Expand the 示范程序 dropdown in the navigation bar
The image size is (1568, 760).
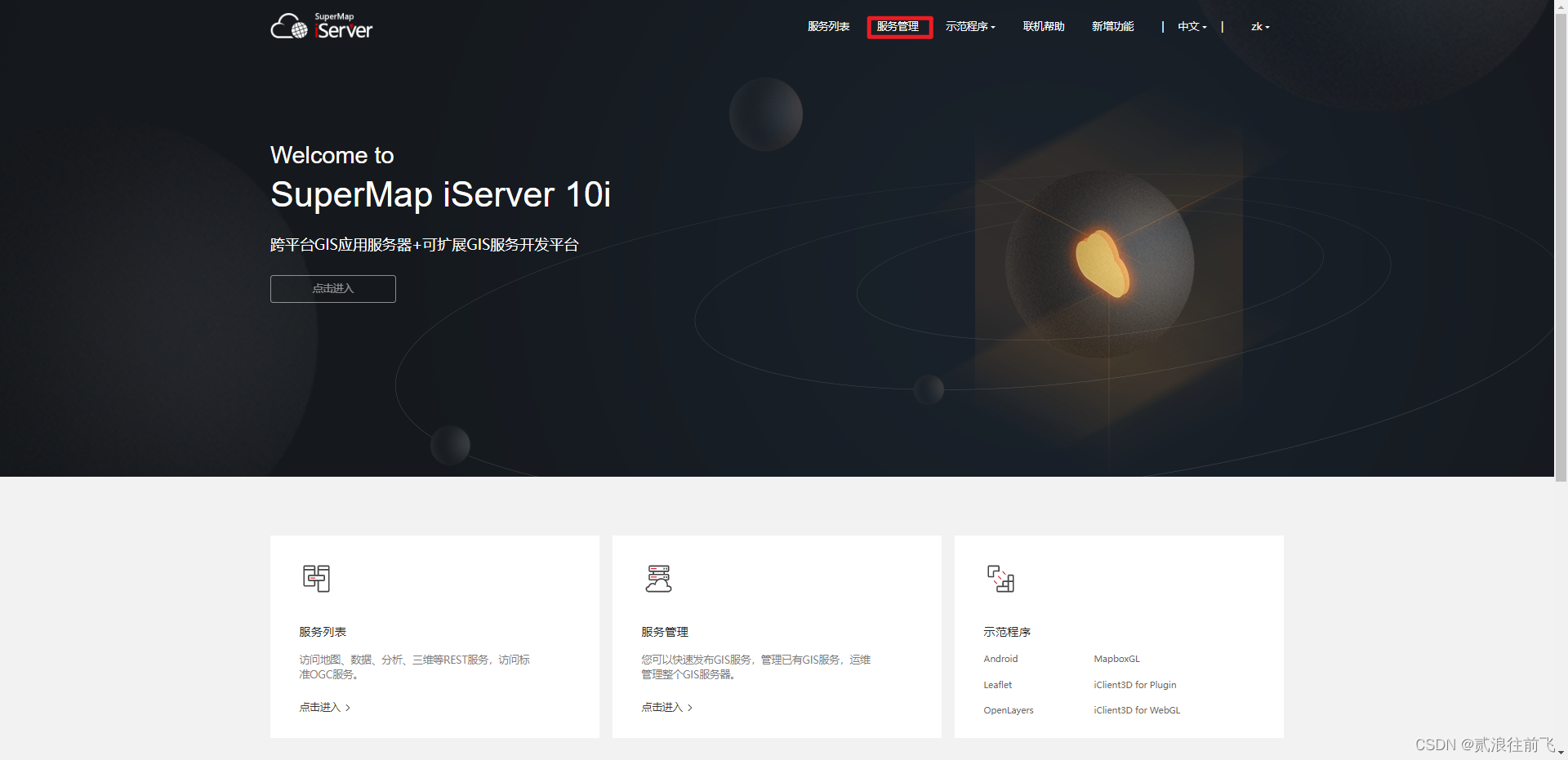click(970, 26)
